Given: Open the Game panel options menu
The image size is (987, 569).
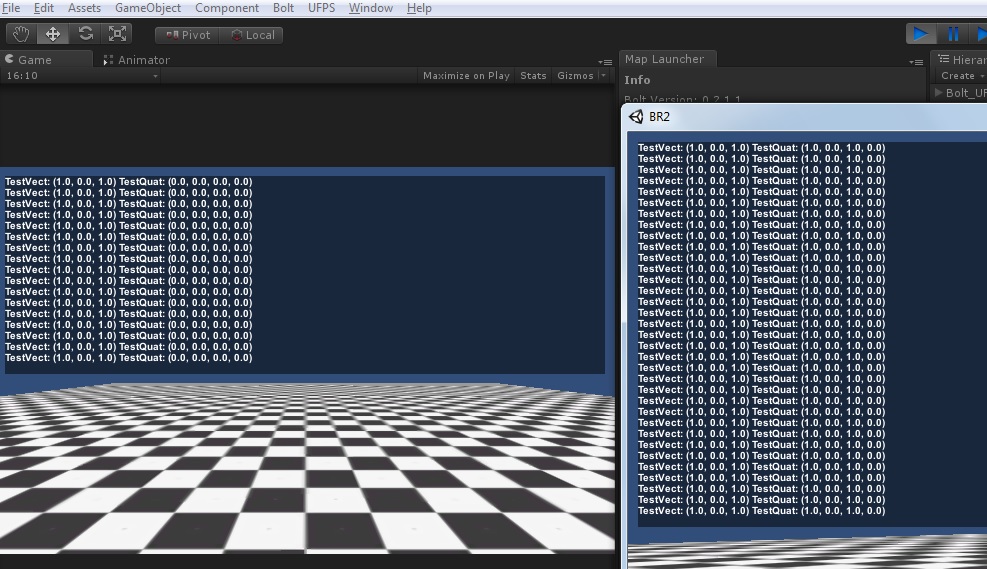Looking at the screenshot, I should point(605,62).
